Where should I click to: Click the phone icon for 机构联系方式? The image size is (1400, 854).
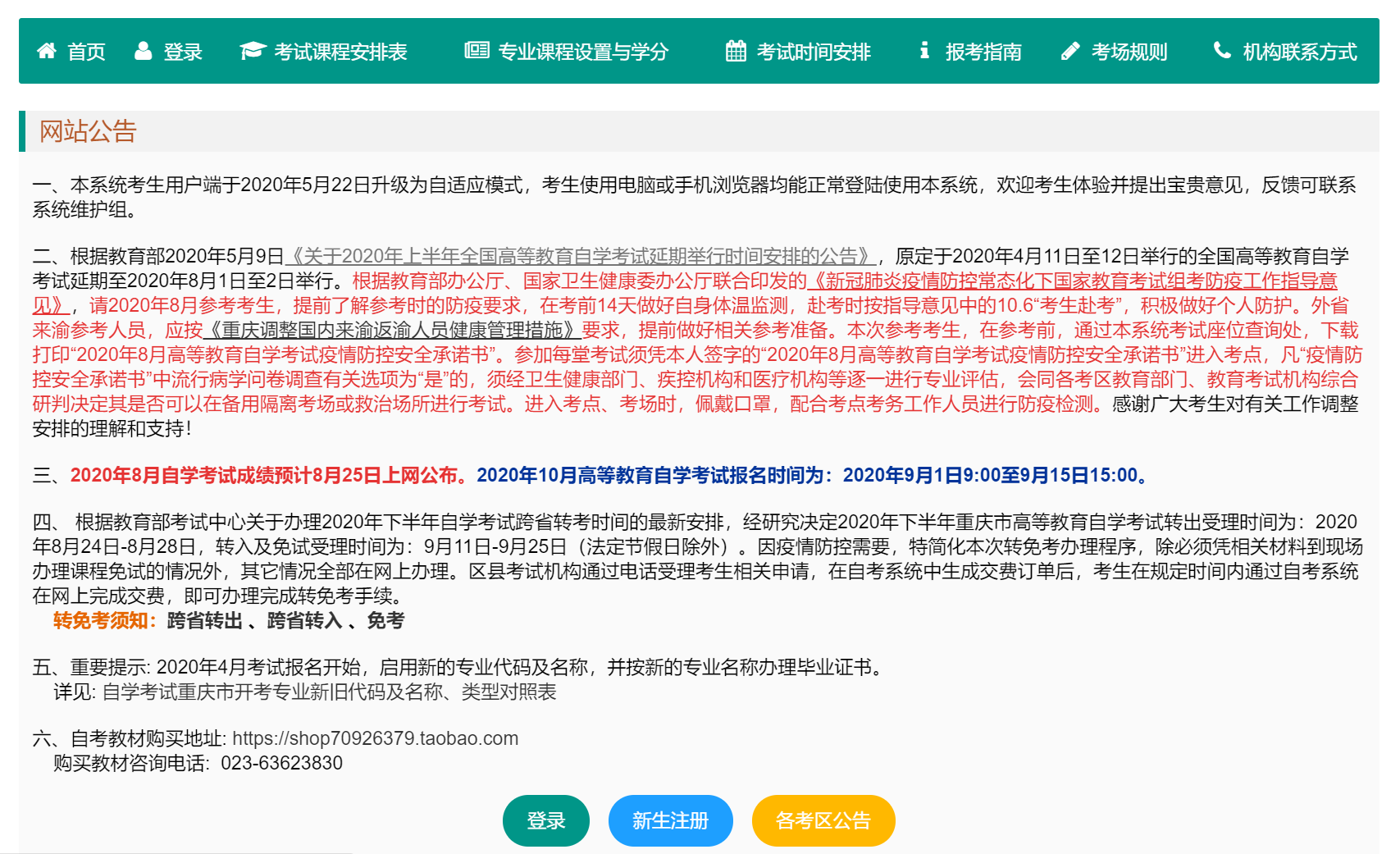[x=1222, y=51]
